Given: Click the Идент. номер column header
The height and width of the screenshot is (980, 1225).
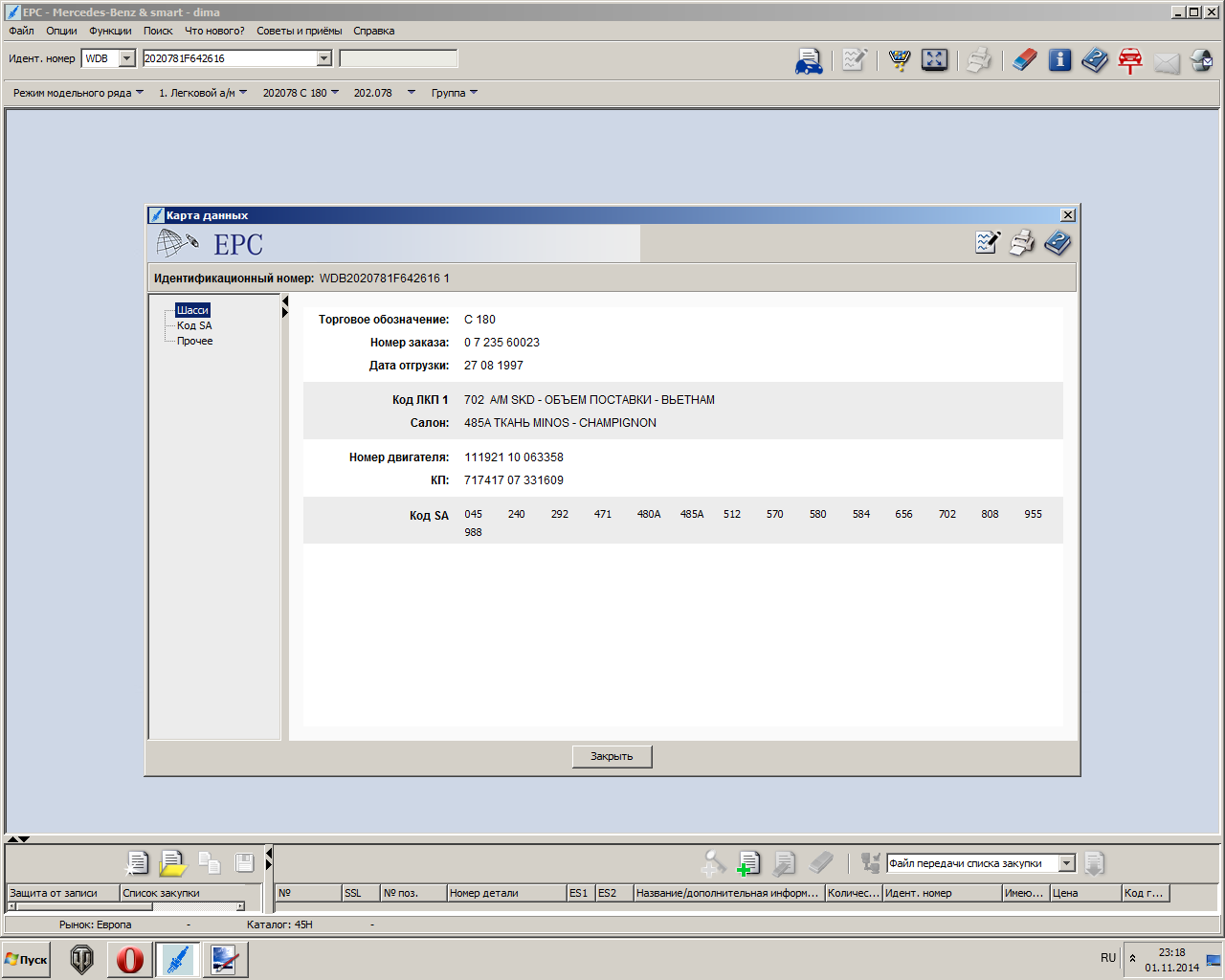Looking at the screenshot, I should 942,893.
